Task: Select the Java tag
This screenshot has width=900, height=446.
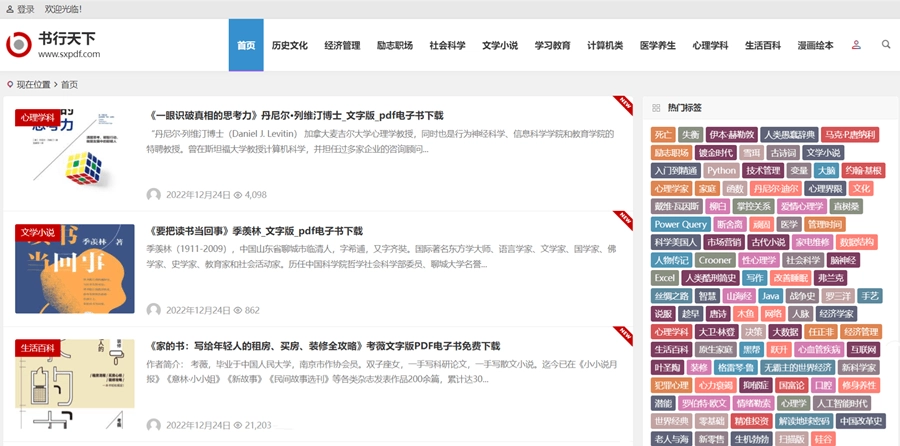Action: 771,296
